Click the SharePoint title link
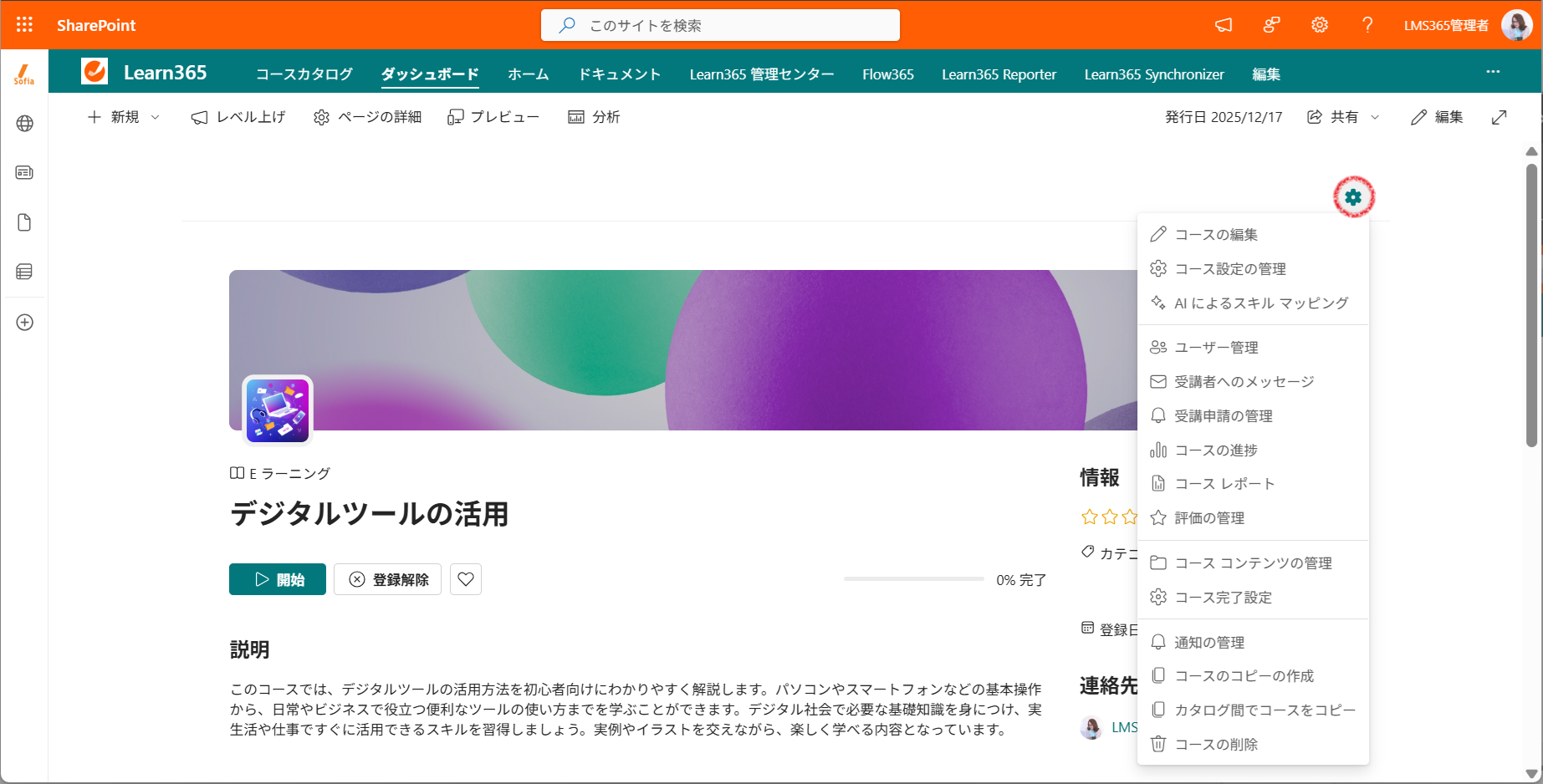 [x=96, y=25]
